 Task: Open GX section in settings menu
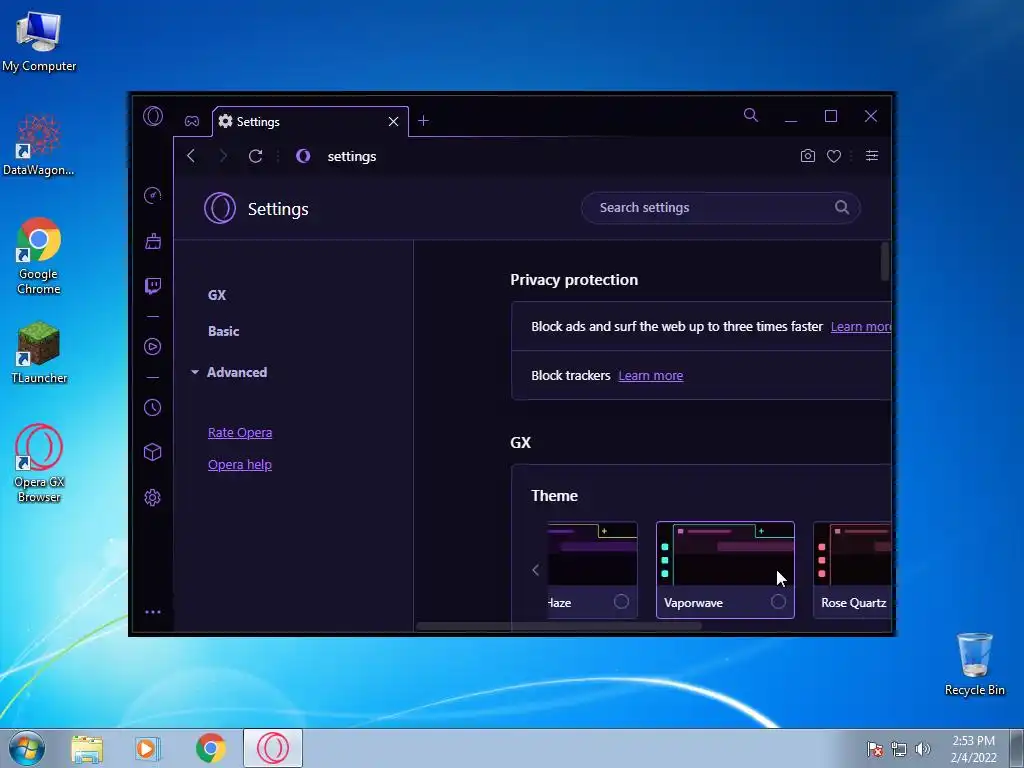click(217, 295)
